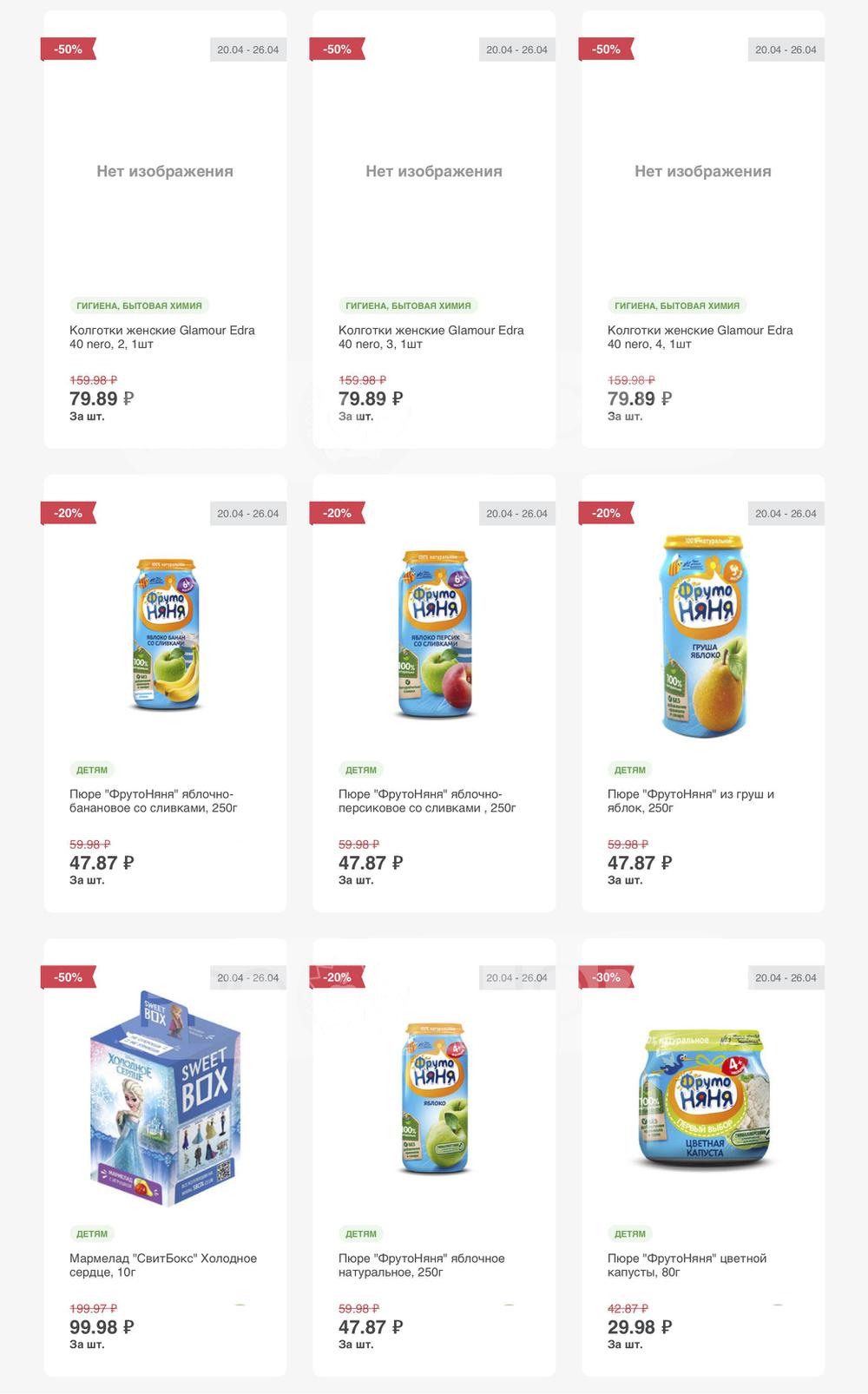Open the cauliflower puree 80g title link
The width and height of the screenshot is (868, 1394).
click(x=687, y=1265)
